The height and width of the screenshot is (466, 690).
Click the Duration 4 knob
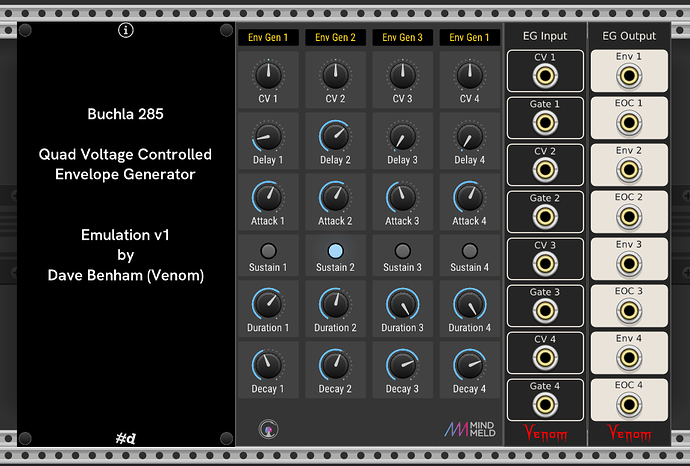[470, 304]
